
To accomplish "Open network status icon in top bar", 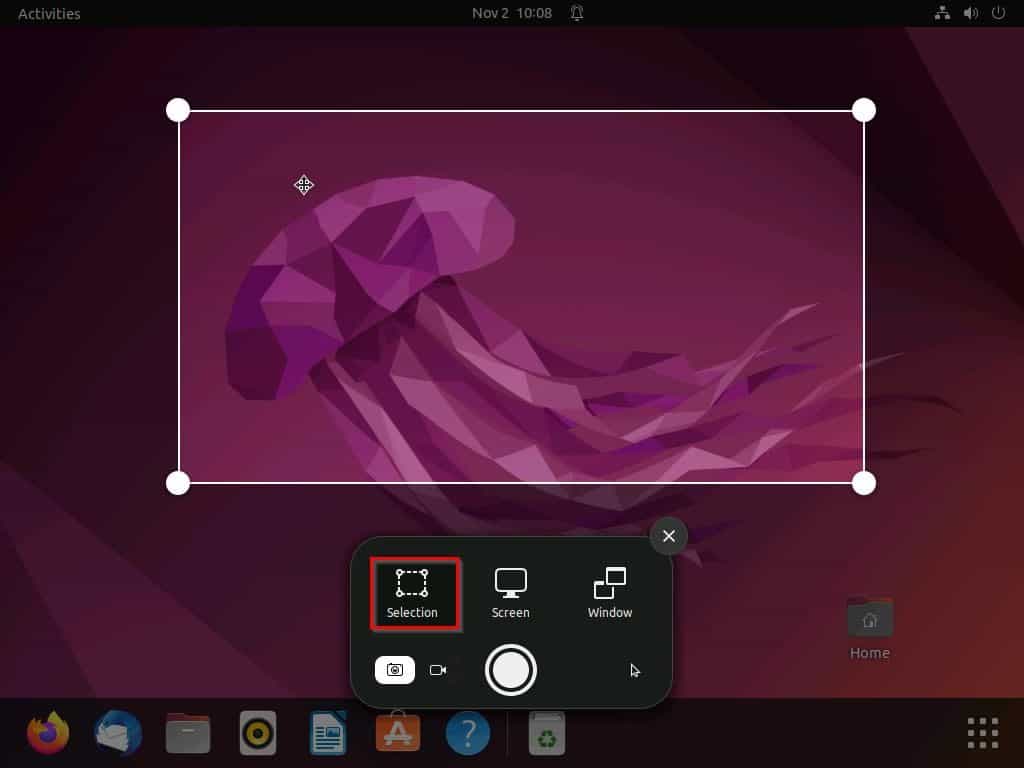I will tap(942, 13).
